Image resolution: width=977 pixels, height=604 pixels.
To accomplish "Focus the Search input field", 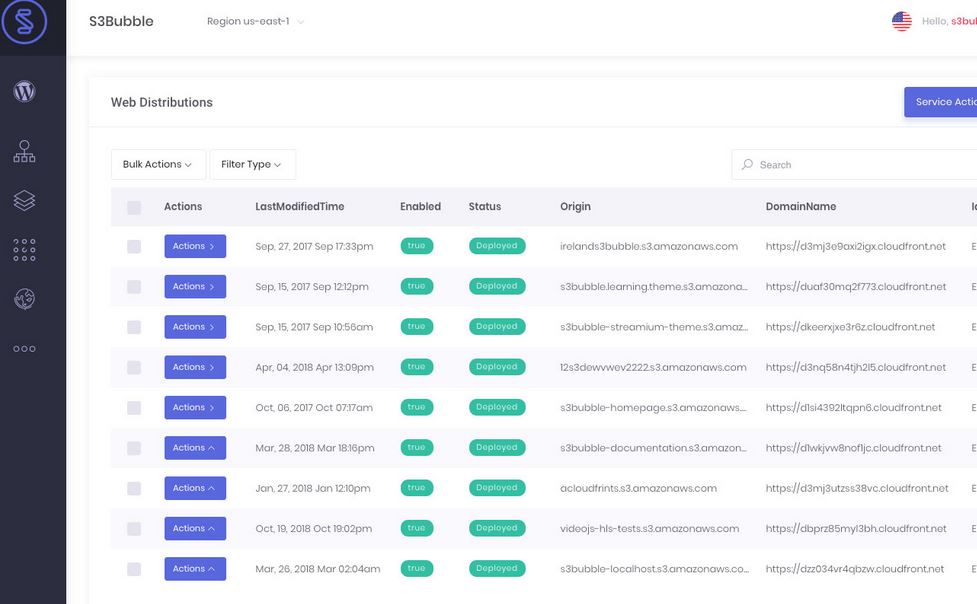I will 854,165.
